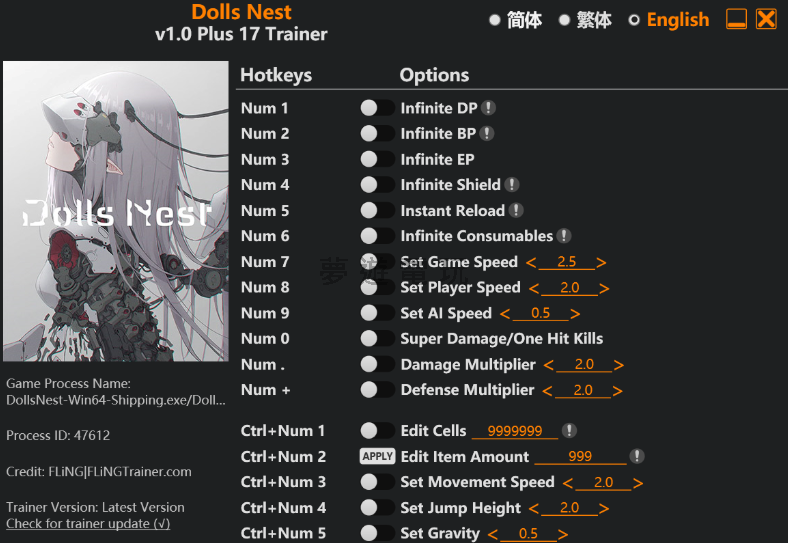Viewport: 788px width, 543px height.
Task: Toggle Super Damage/One Hit Kills on
Action: (377, 338)
